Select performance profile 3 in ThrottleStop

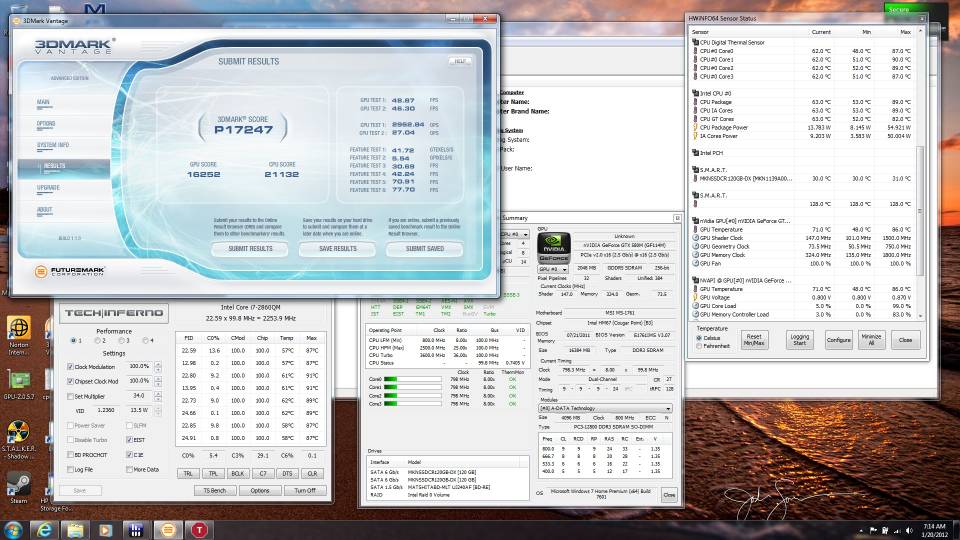tap(122, 340)
